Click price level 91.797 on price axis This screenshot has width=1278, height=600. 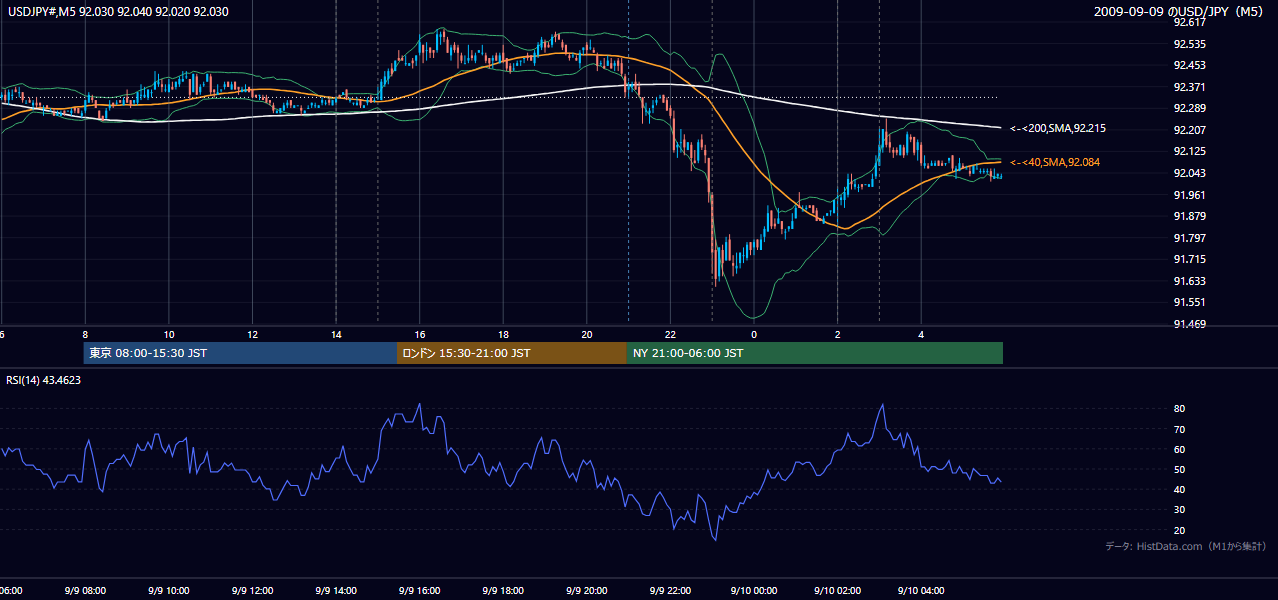1189,238
